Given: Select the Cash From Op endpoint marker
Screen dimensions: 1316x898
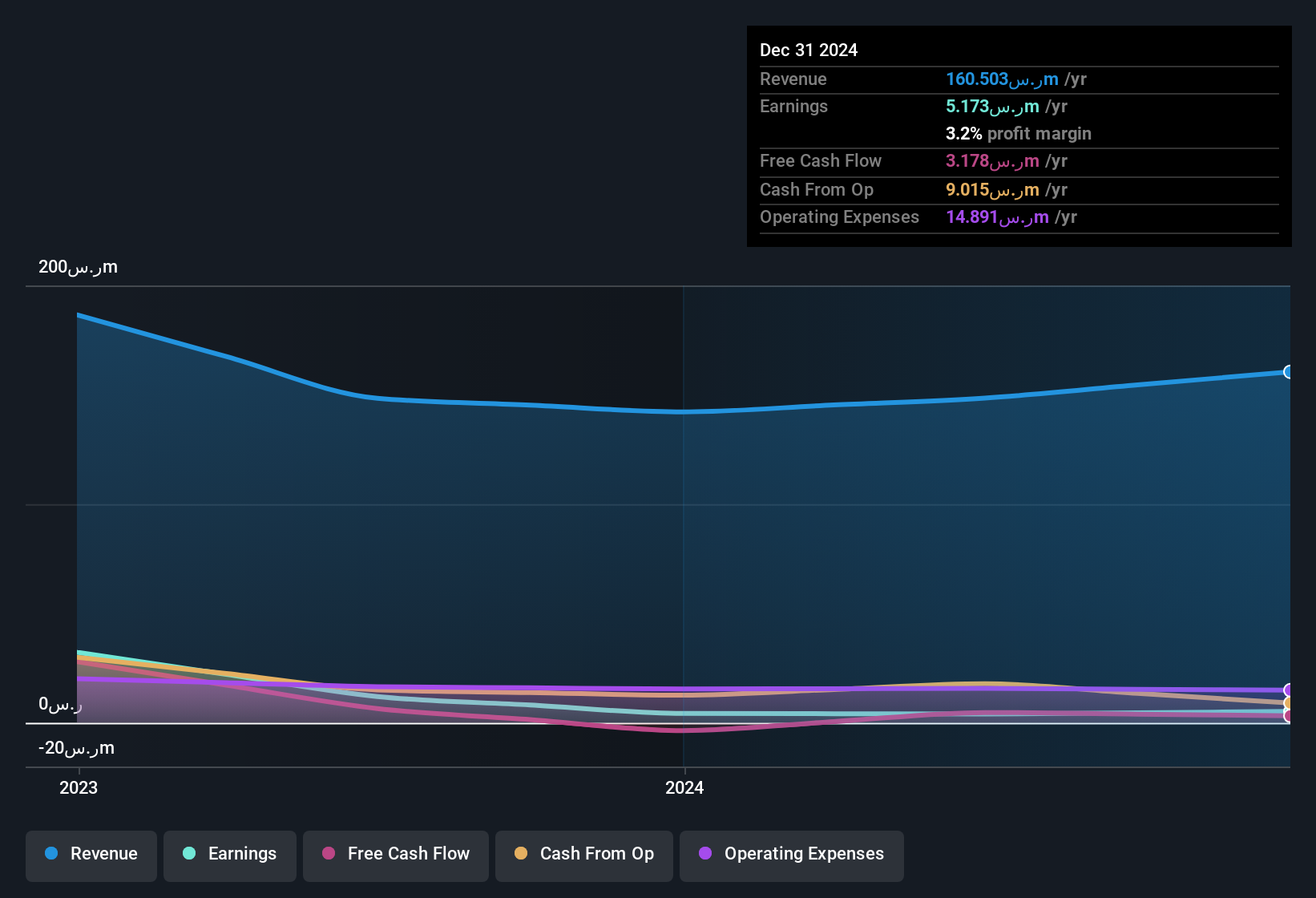Looking at the screenshot, I should pos(1289,703).
